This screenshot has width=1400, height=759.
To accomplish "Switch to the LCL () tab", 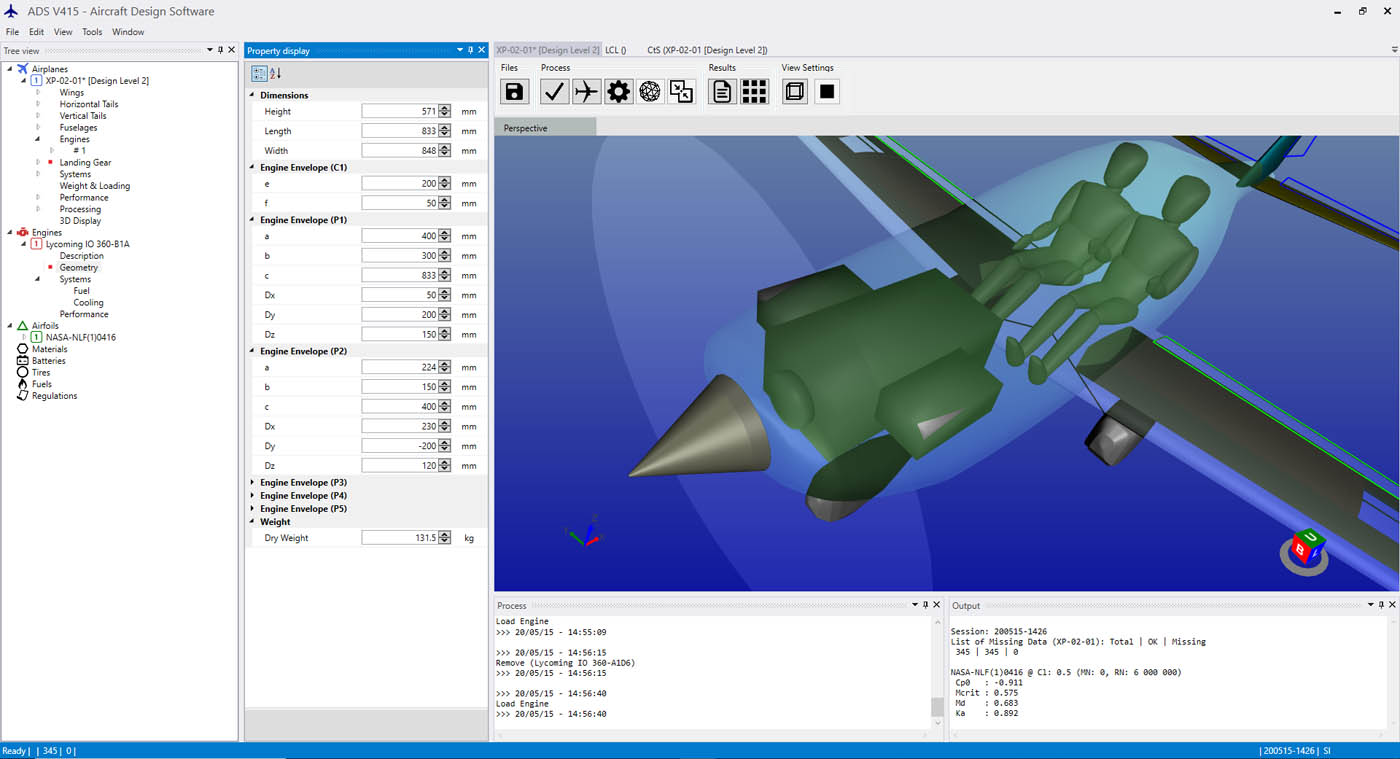I will 616,50.
